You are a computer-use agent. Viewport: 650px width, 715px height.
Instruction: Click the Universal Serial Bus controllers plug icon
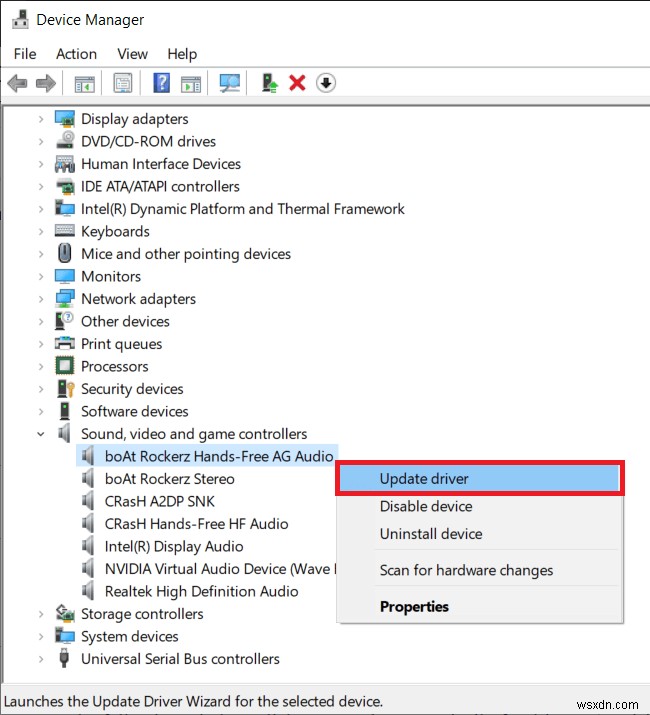coord(64,658)
